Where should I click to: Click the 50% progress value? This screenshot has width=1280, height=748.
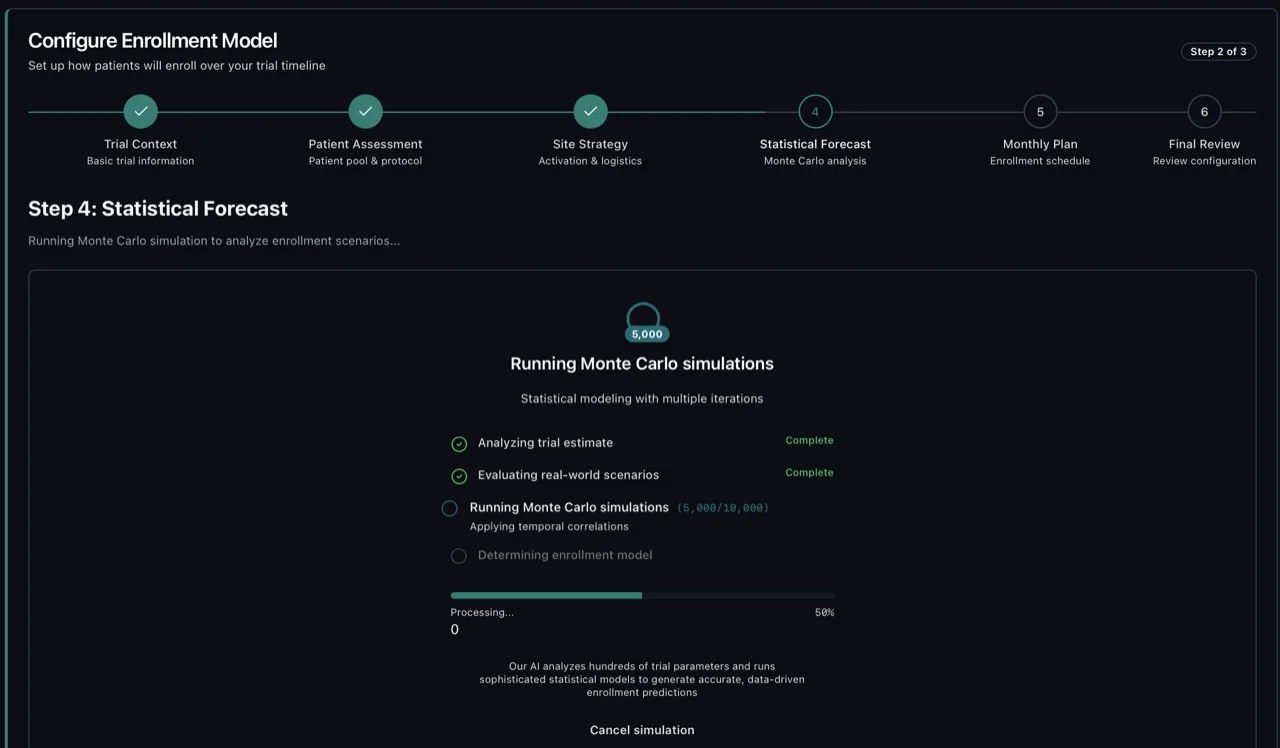pyautogui.click(x=824, y=612)
